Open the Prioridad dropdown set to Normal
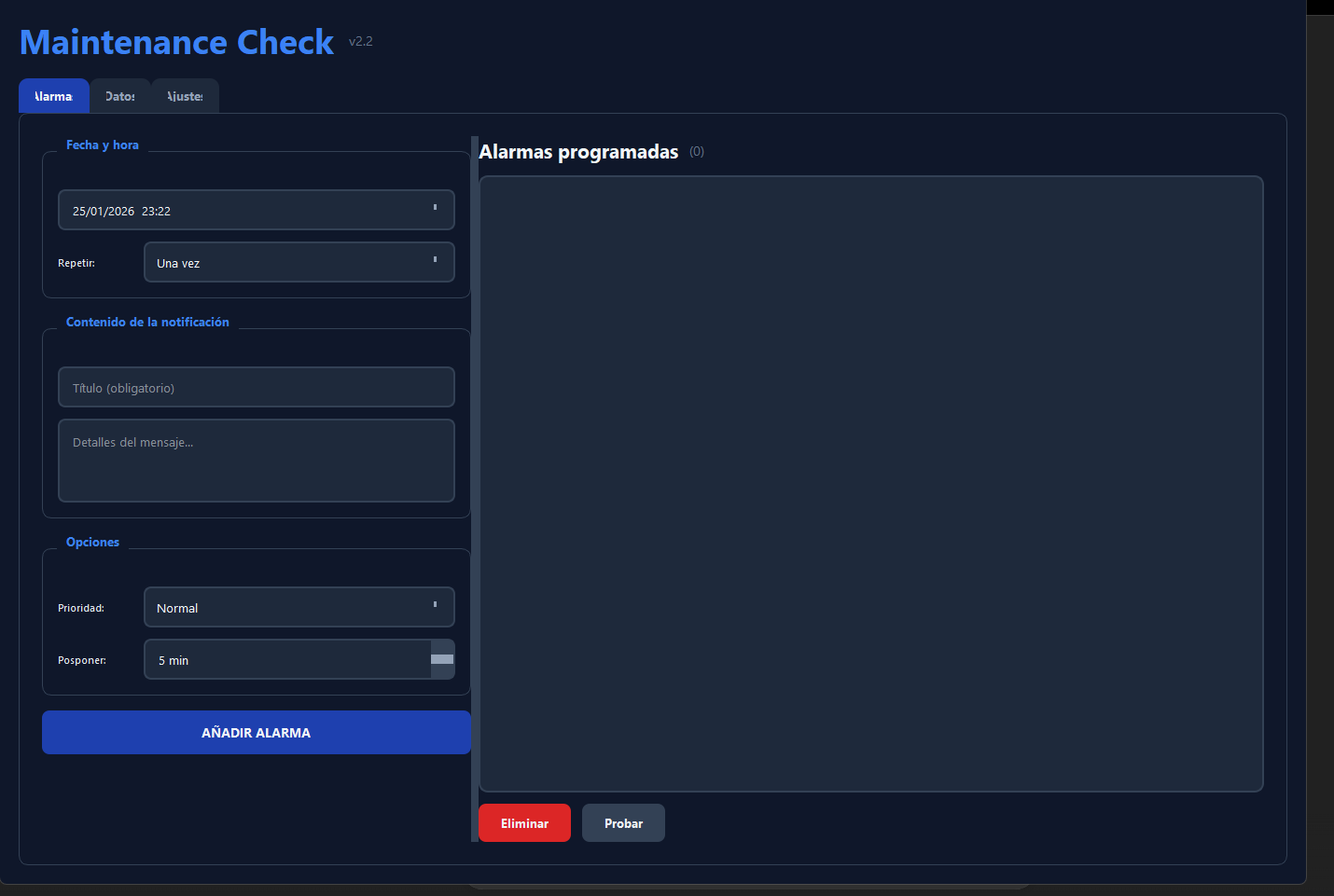The height and width of the screenshot is (896, 1334). [x=299, y=608]
